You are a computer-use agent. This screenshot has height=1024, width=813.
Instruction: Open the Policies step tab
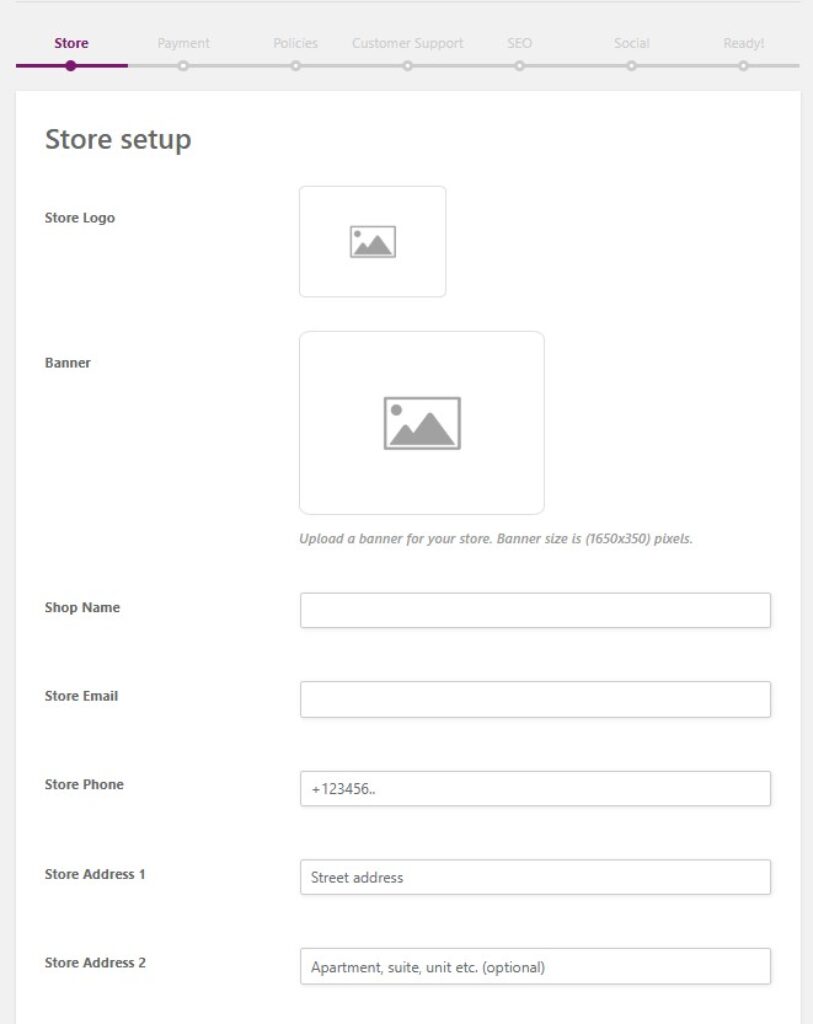pos(295,43)
